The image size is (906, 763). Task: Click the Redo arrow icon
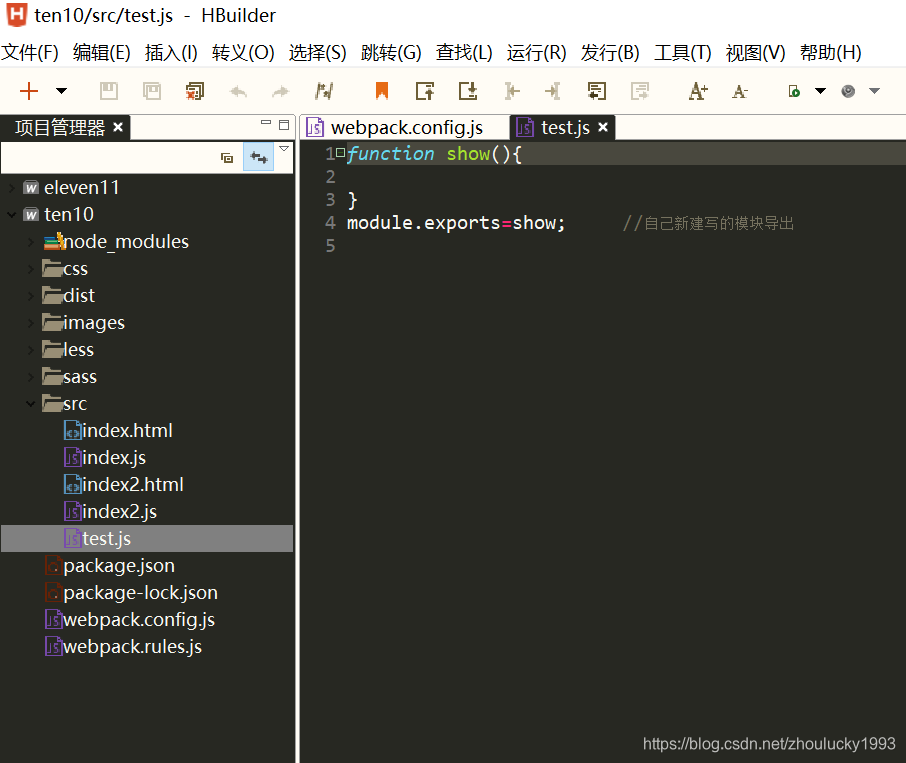point(281,91)
